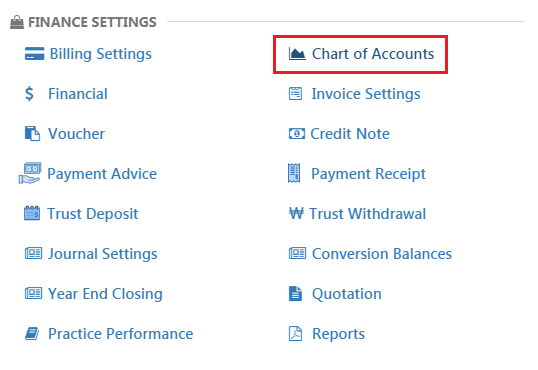Go to Journal Settings

tap(103, 254)
